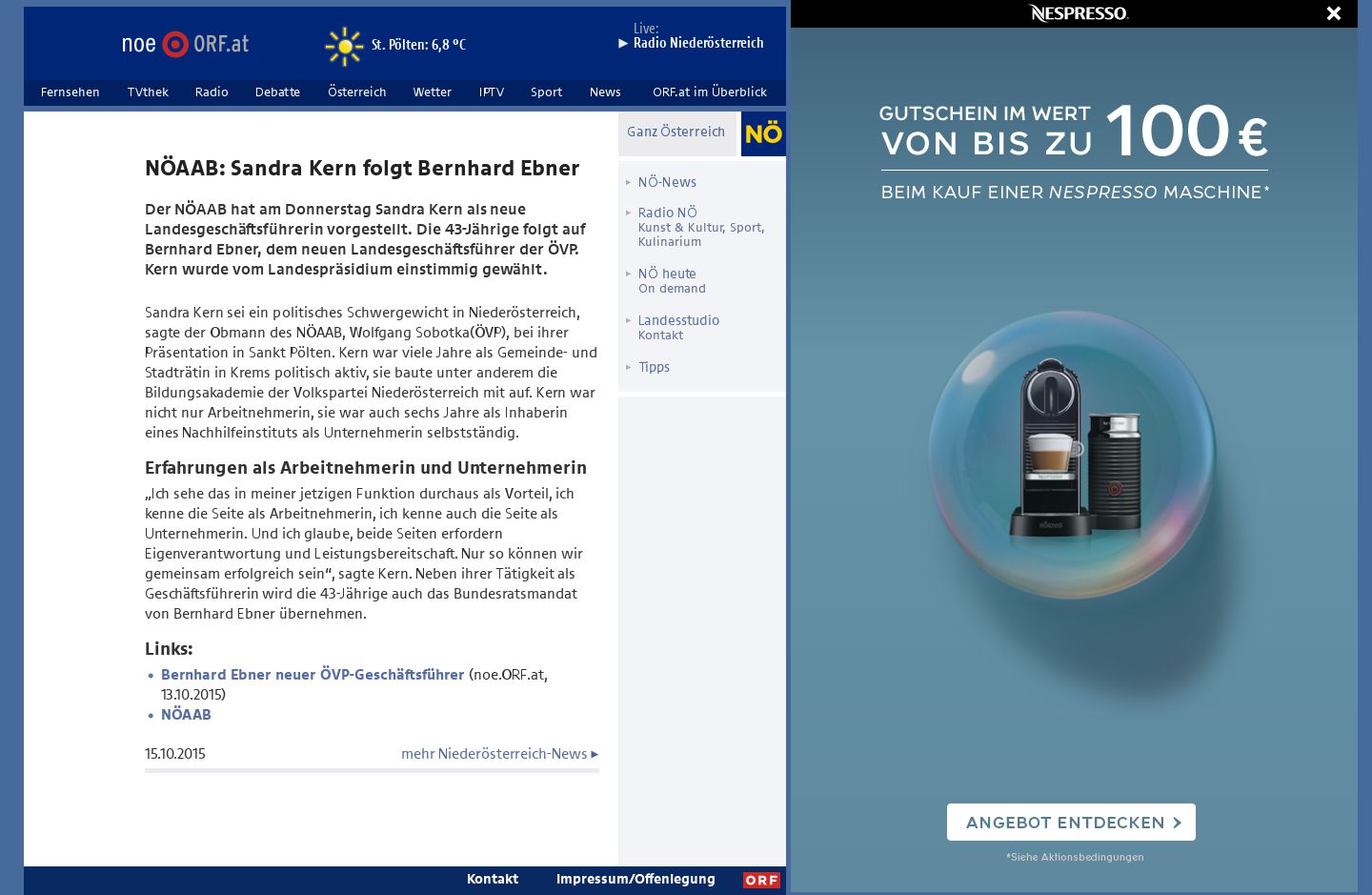Click the Siehe Aktionsbedingungen footnote
1372x895 pixels.
pyautogui.click(x=1075, y=857)
